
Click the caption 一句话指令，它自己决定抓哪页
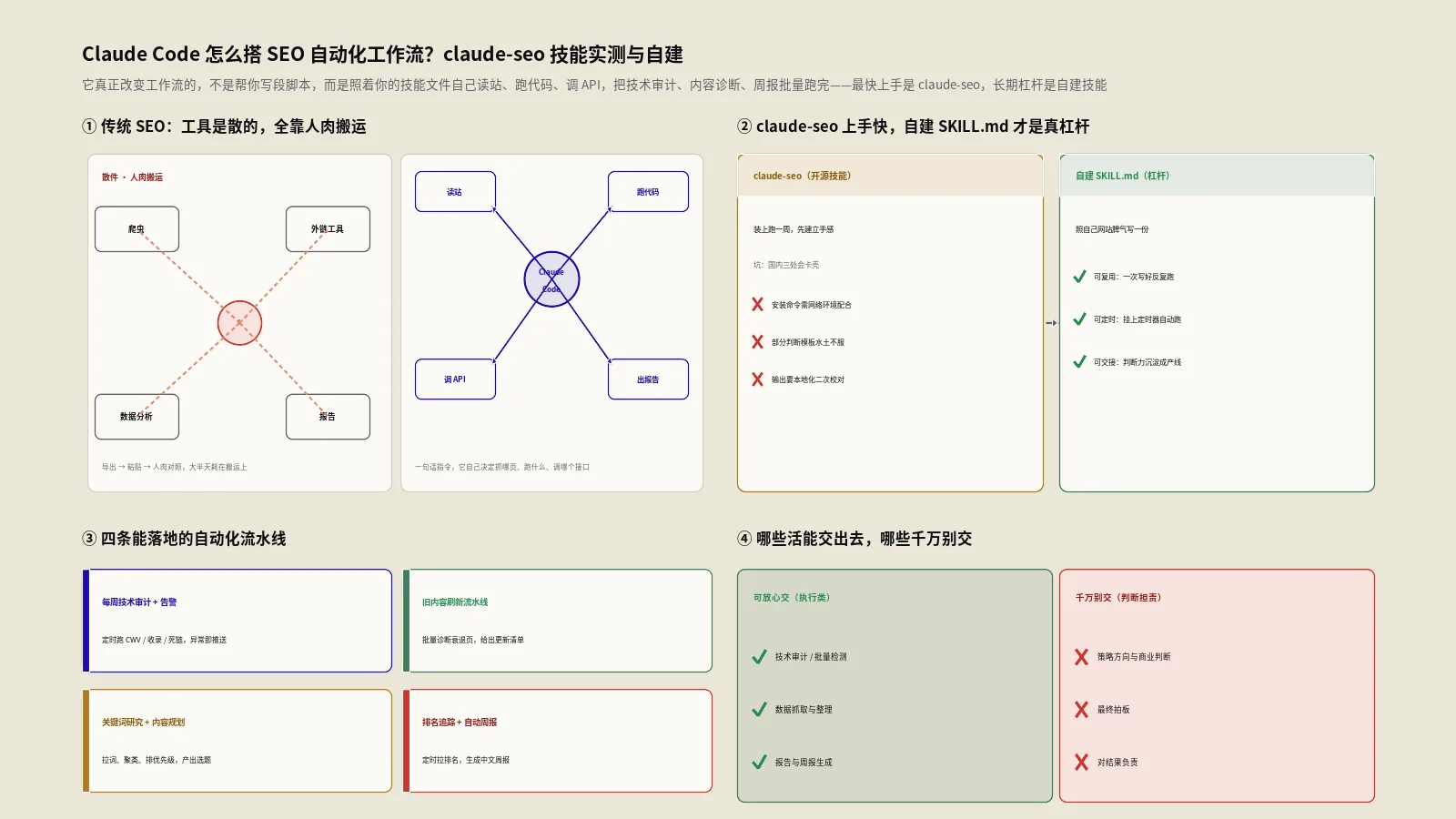point(502,467)
